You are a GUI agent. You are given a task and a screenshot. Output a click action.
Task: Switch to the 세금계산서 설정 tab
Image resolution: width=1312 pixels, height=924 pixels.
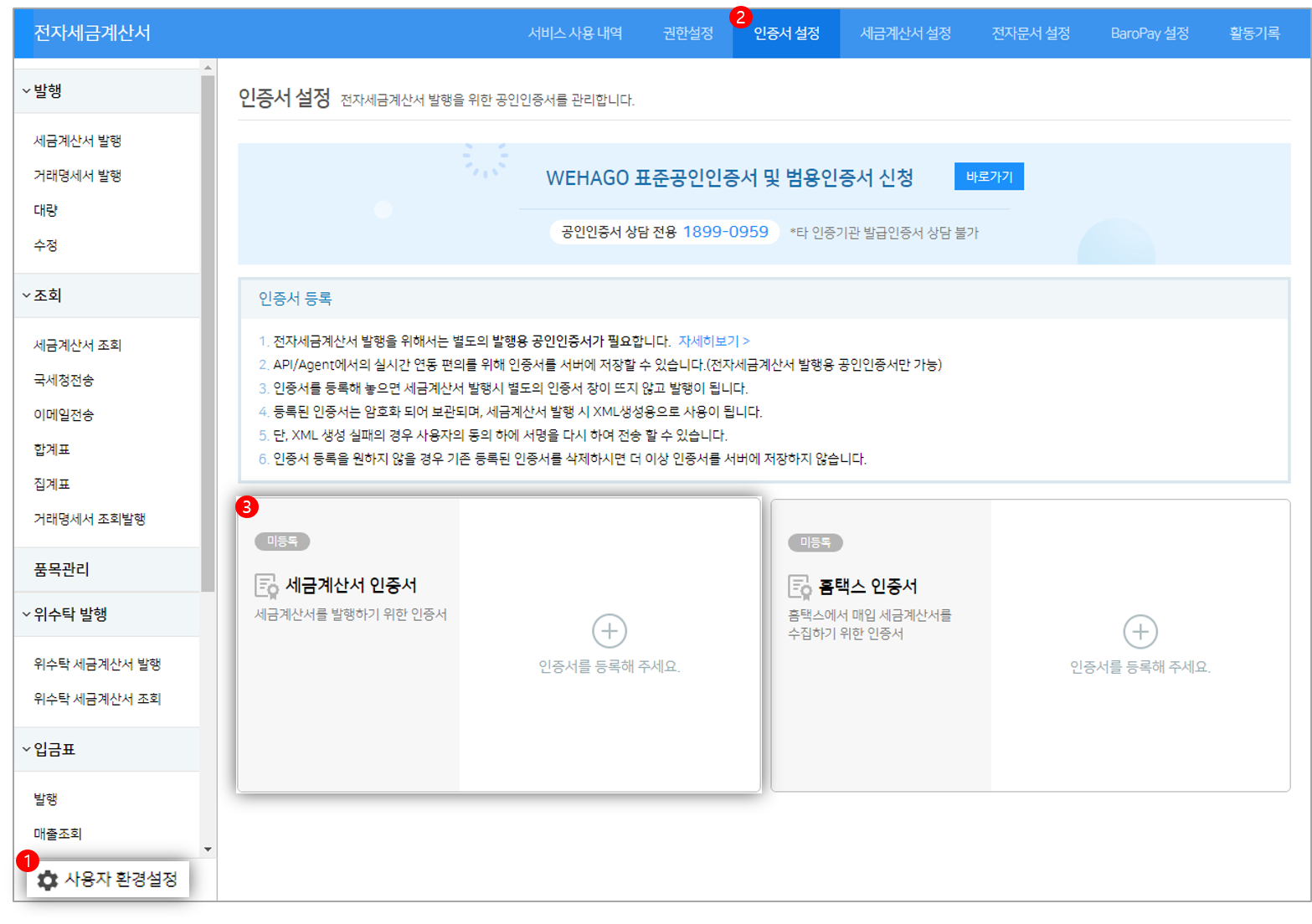[x=905, y=33]
